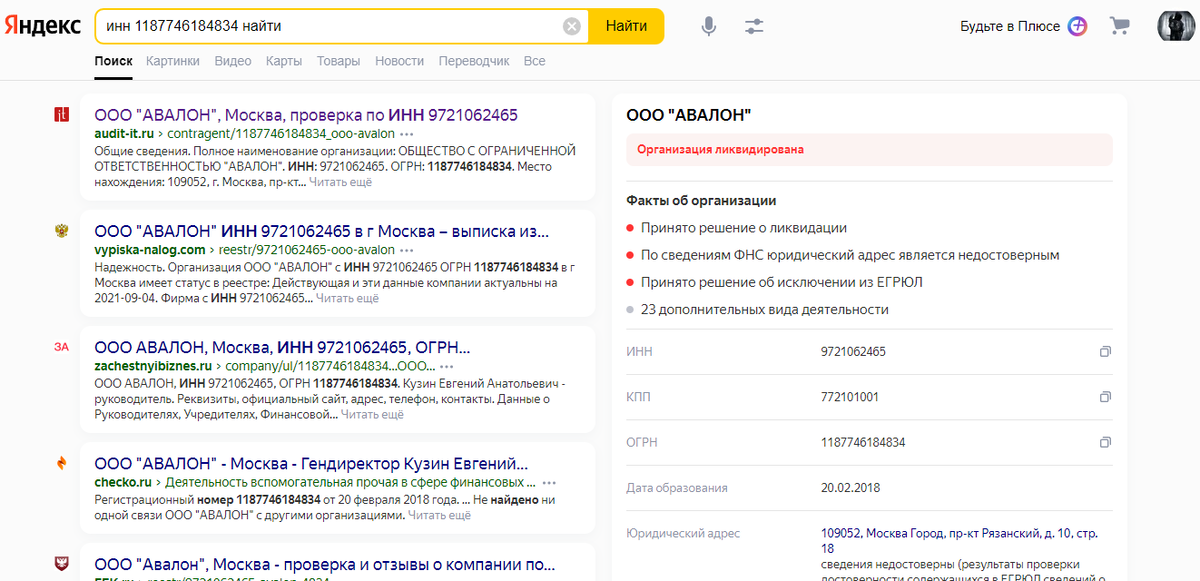Click 23 дополнительных вида деятельности

pos(765,309)
